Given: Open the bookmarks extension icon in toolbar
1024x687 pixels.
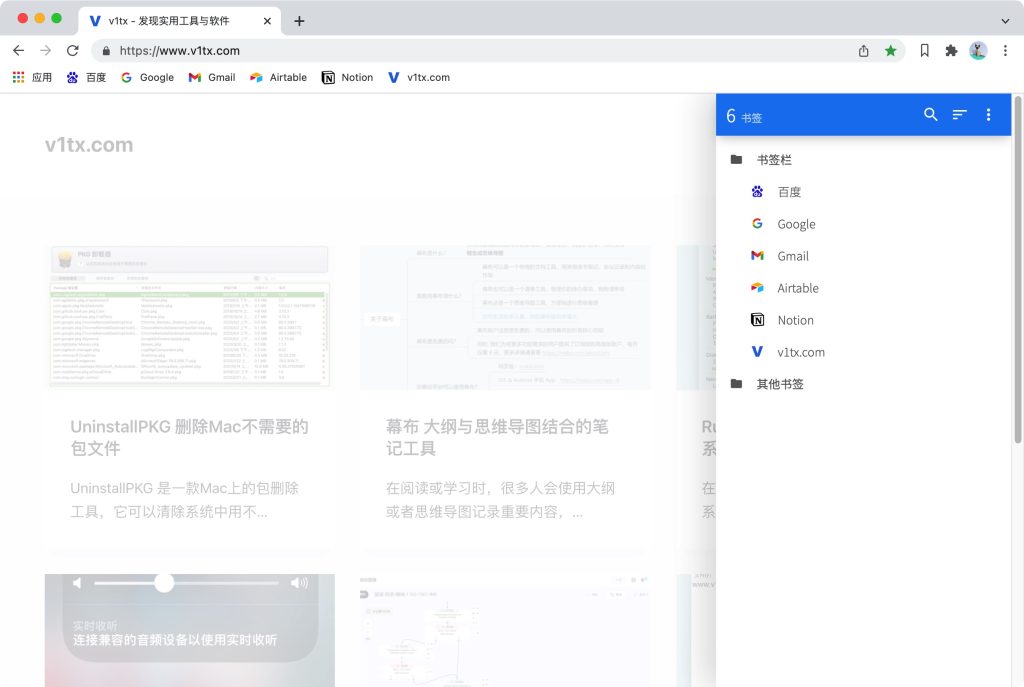Looking at the screenshot, I should [924, 50].
